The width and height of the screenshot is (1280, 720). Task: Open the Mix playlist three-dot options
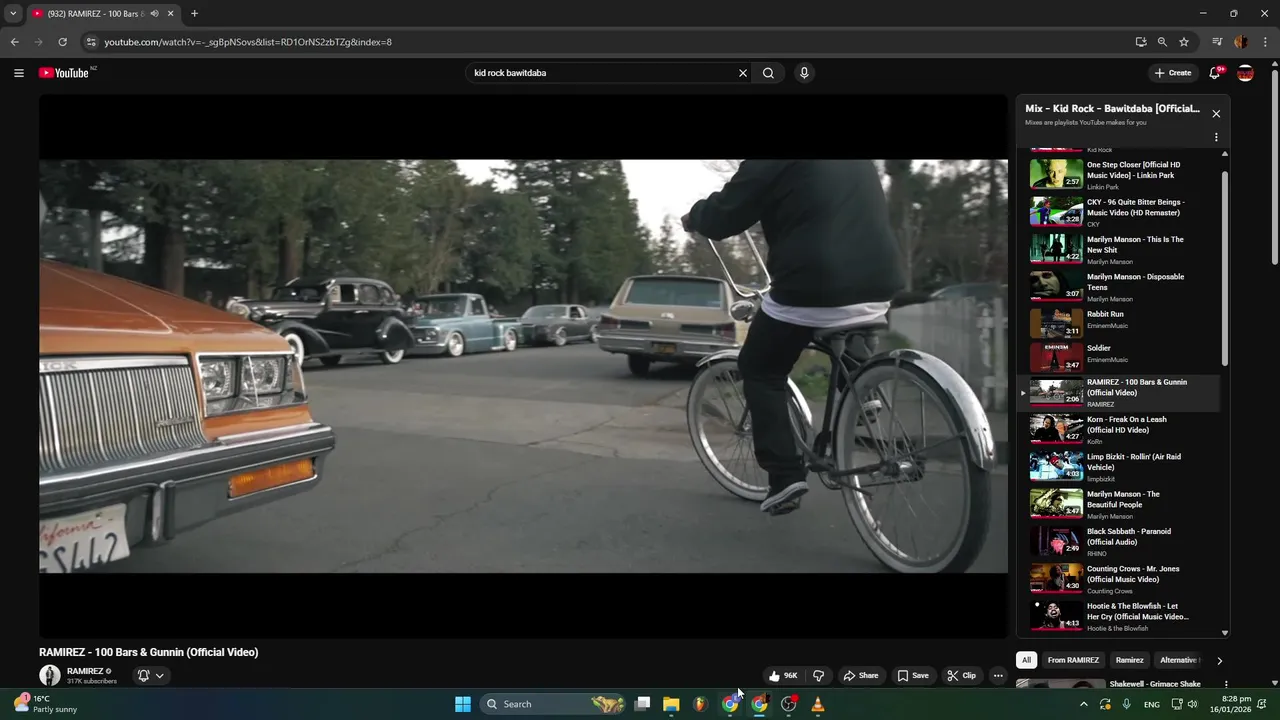tap(1216, 137)
